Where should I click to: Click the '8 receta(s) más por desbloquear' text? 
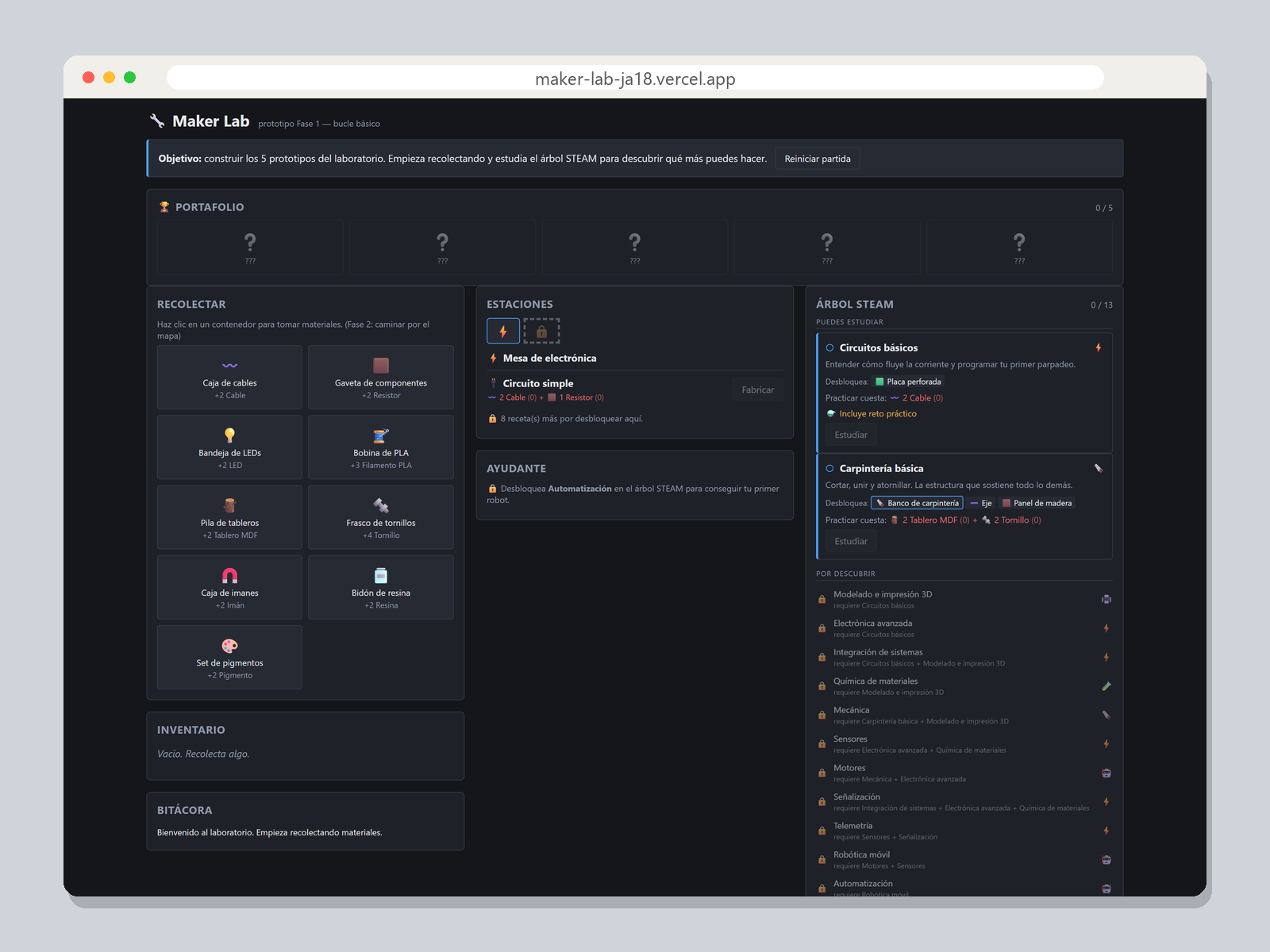click(x=571, y=419)
